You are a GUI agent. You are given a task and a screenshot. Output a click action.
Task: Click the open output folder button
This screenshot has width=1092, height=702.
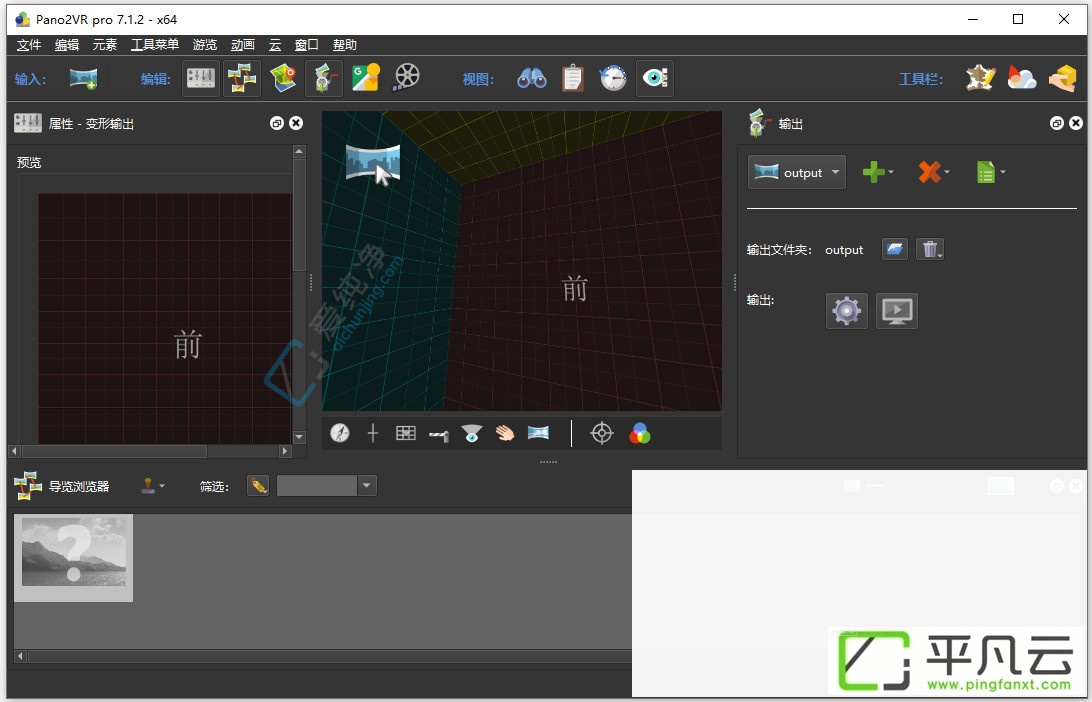point(895,249)
